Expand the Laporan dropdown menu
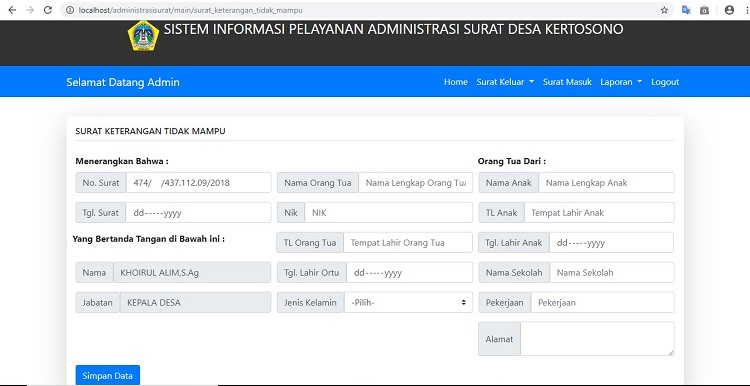The image size is (750, 386). [621, 82]
